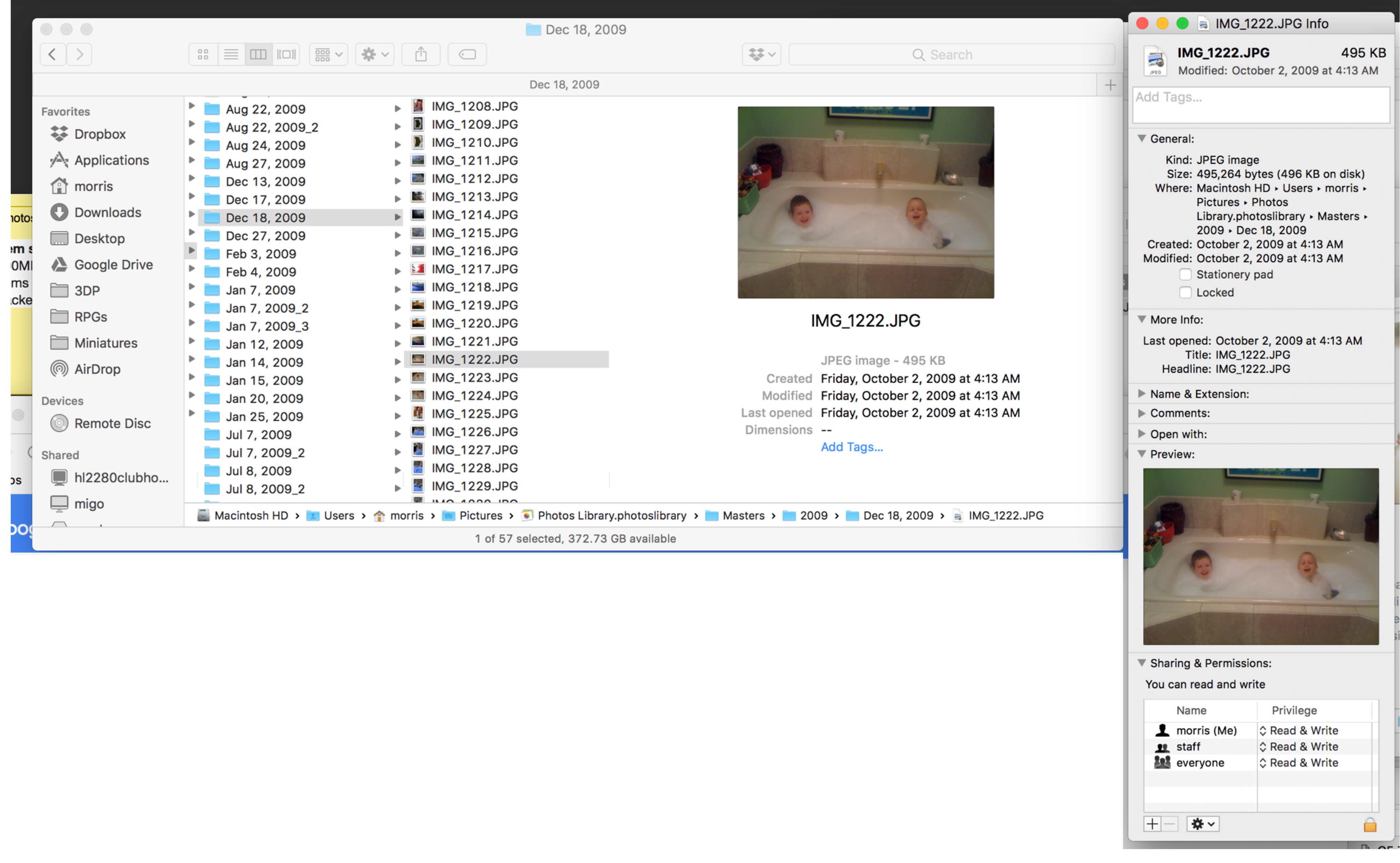
Task: Select Cover Flow view button
Action: [286, 54]
